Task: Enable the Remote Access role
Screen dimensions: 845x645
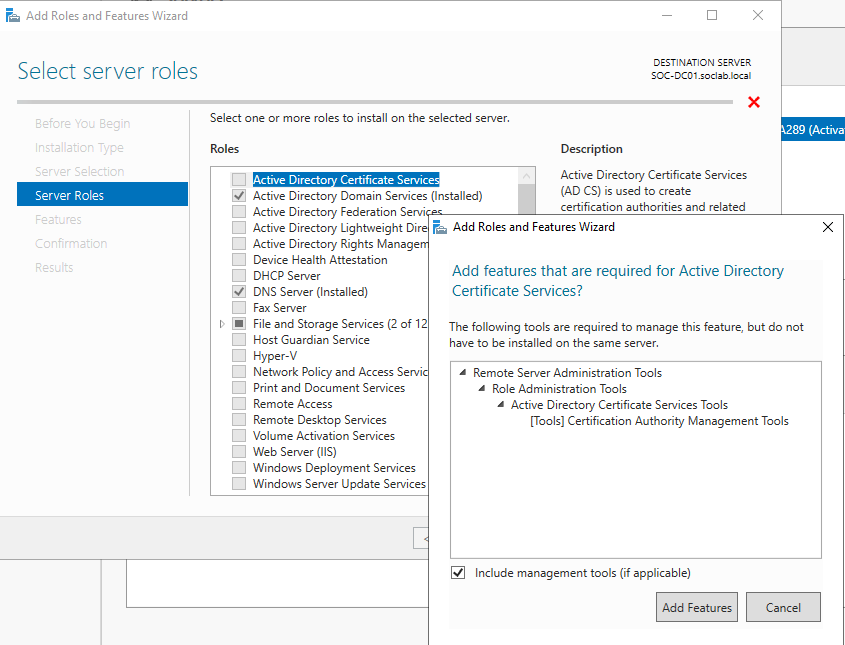Action: pos(239,404)
